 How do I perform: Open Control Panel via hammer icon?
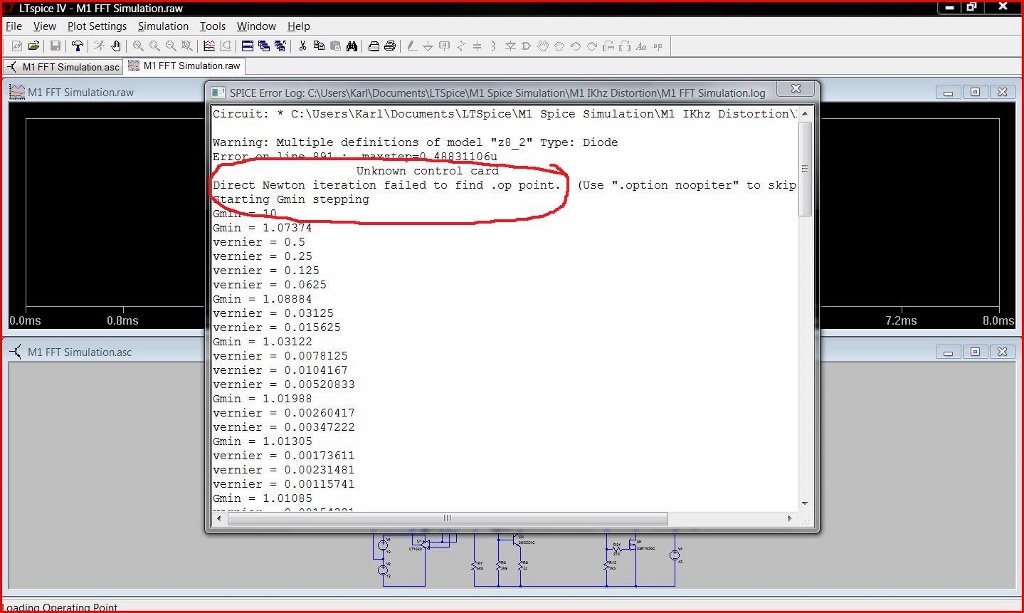[x=78, y=46]
